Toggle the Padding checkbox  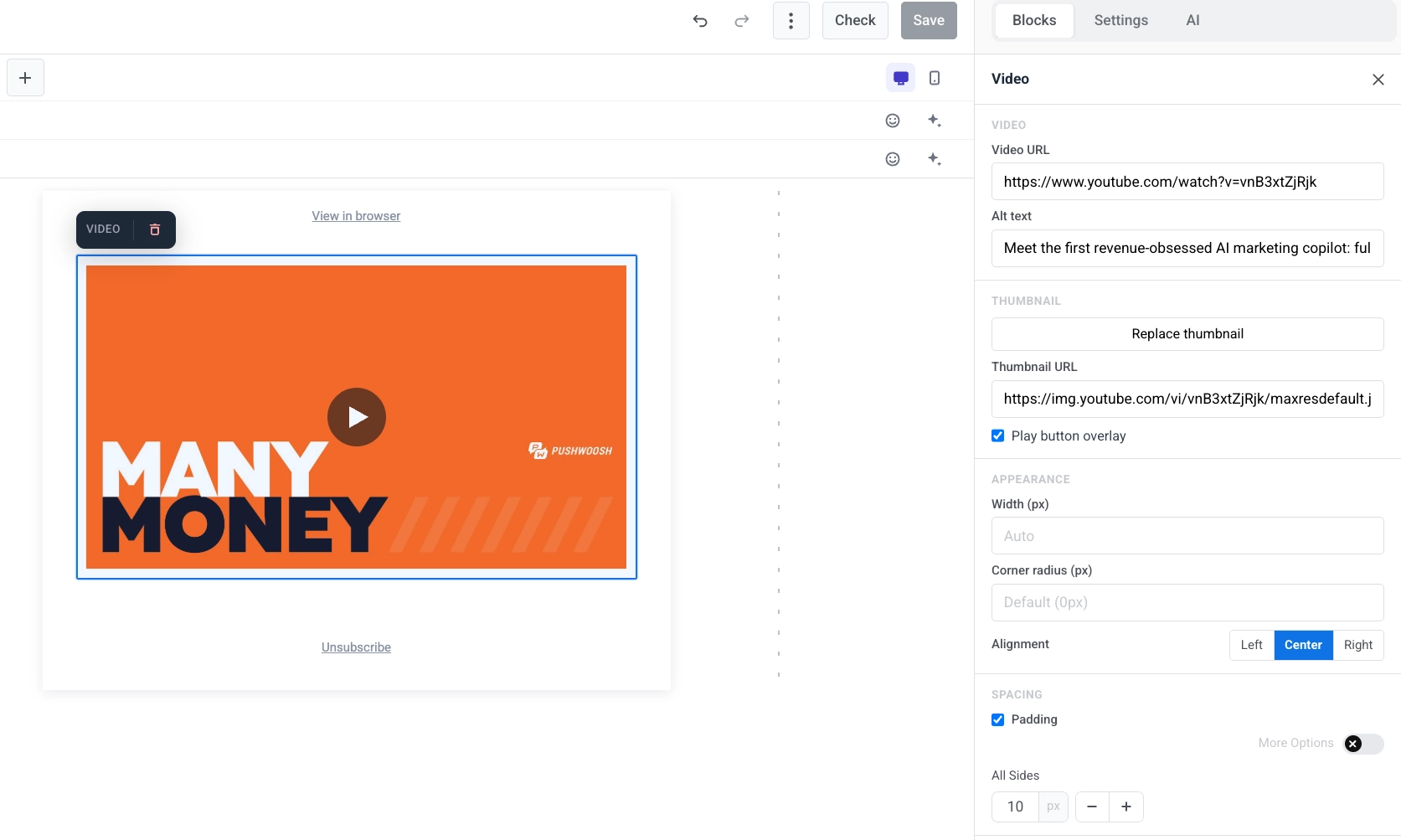click(998, 719)
